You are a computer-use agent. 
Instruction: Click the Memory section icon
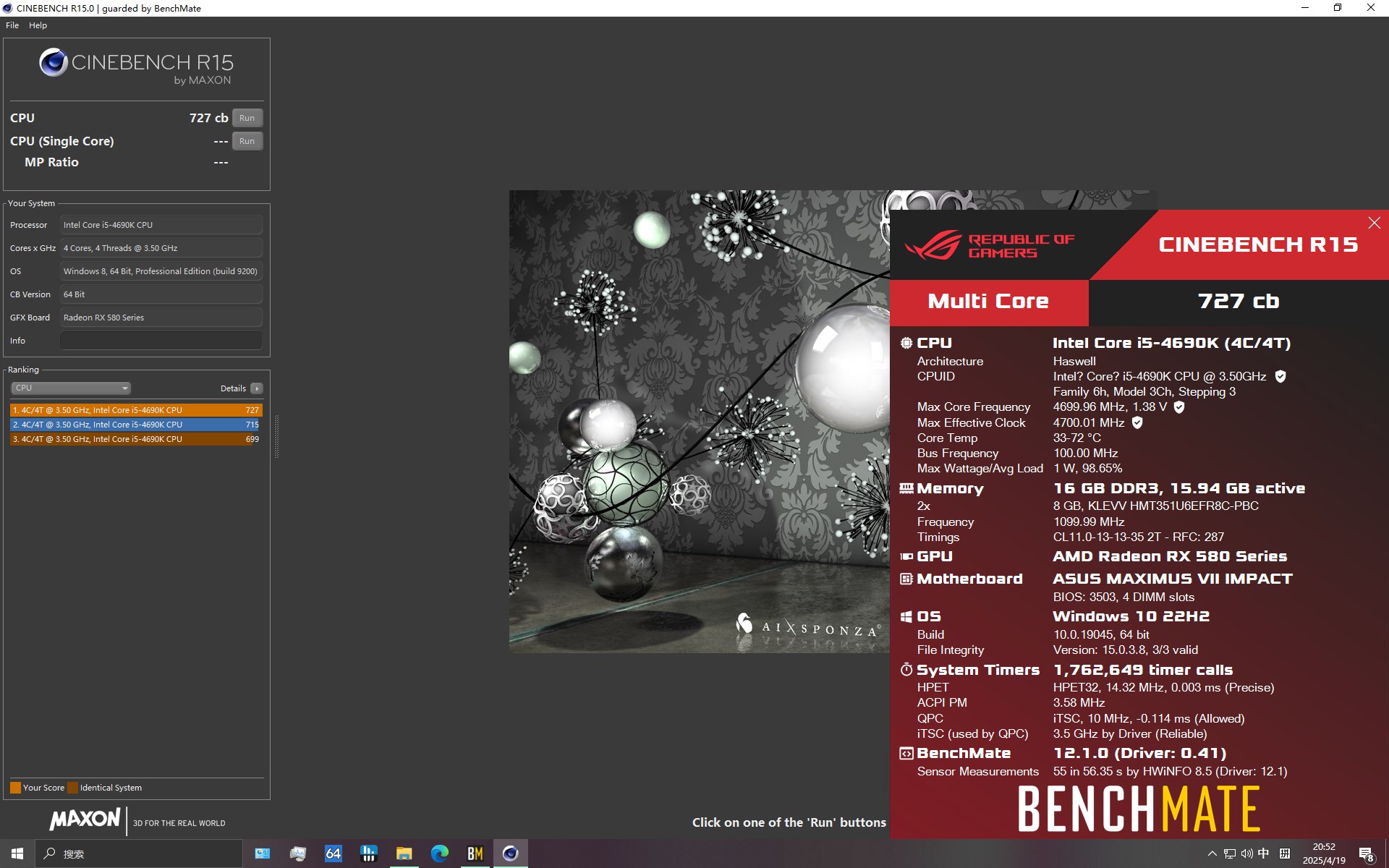[x=906, y=488]
